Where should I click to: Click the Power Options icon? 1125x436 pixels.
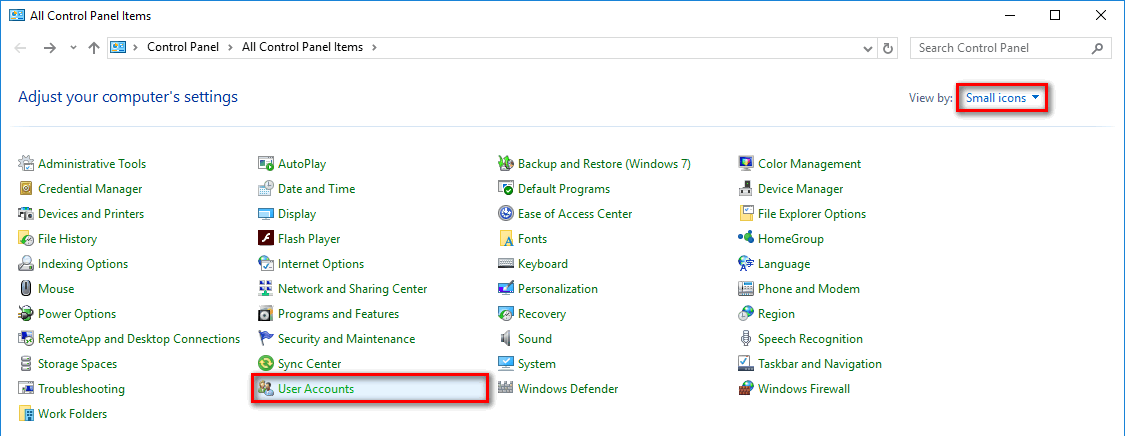26,314
